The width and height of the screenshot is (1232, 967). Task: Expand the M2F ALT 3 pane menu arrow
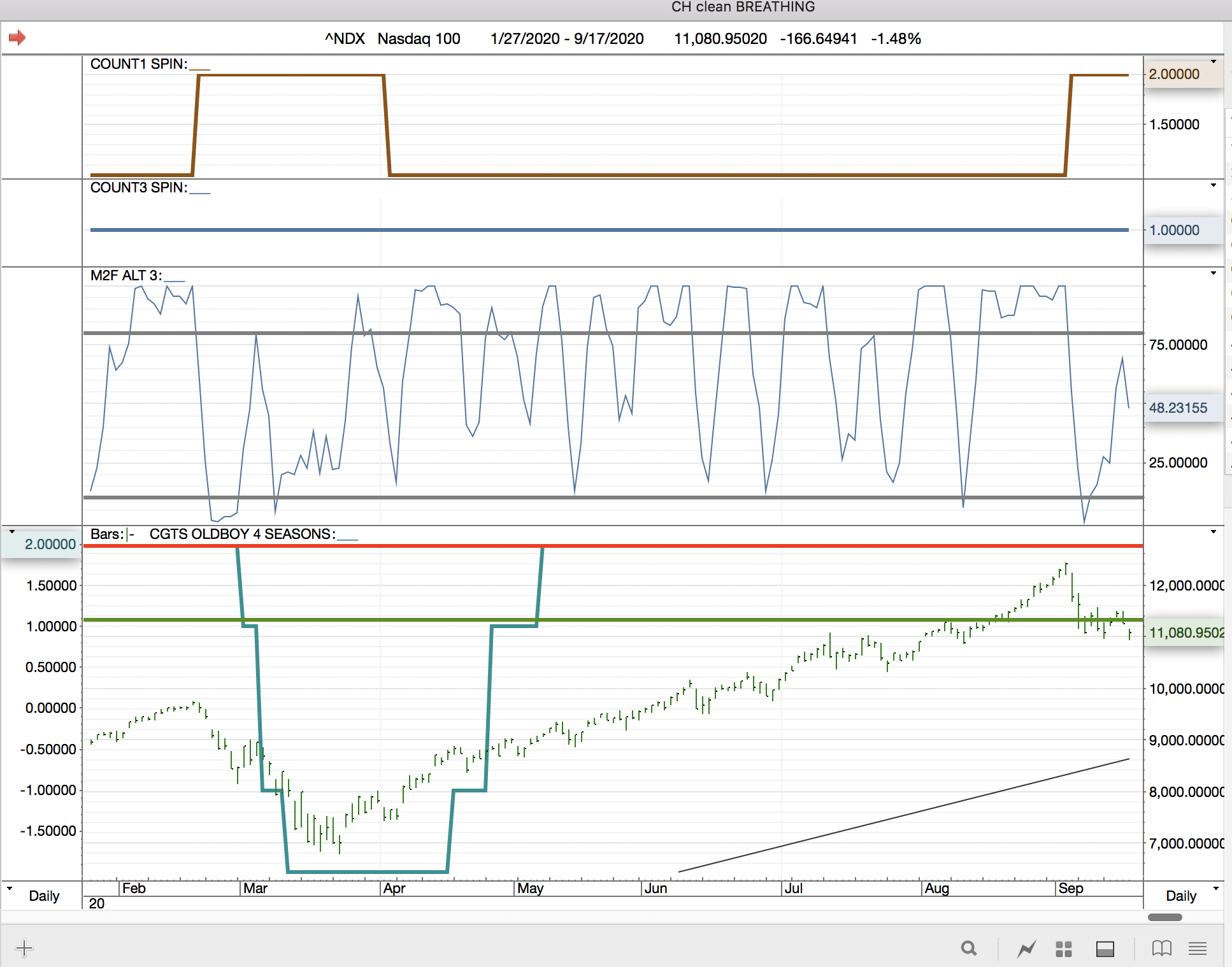pyautogui.click(x=1214, y=273)
